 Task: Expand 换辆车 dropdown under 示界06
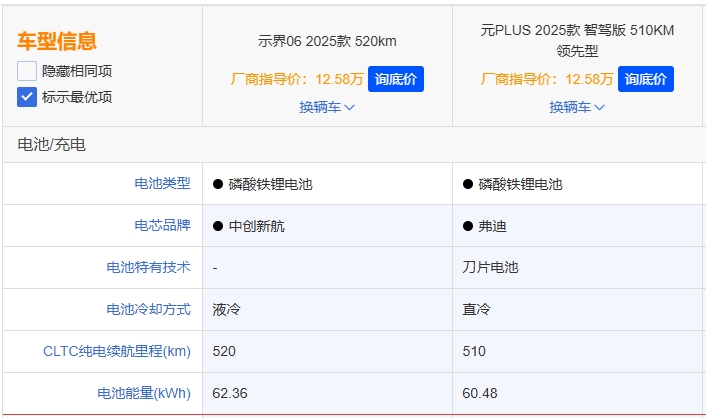click(327, 107)
